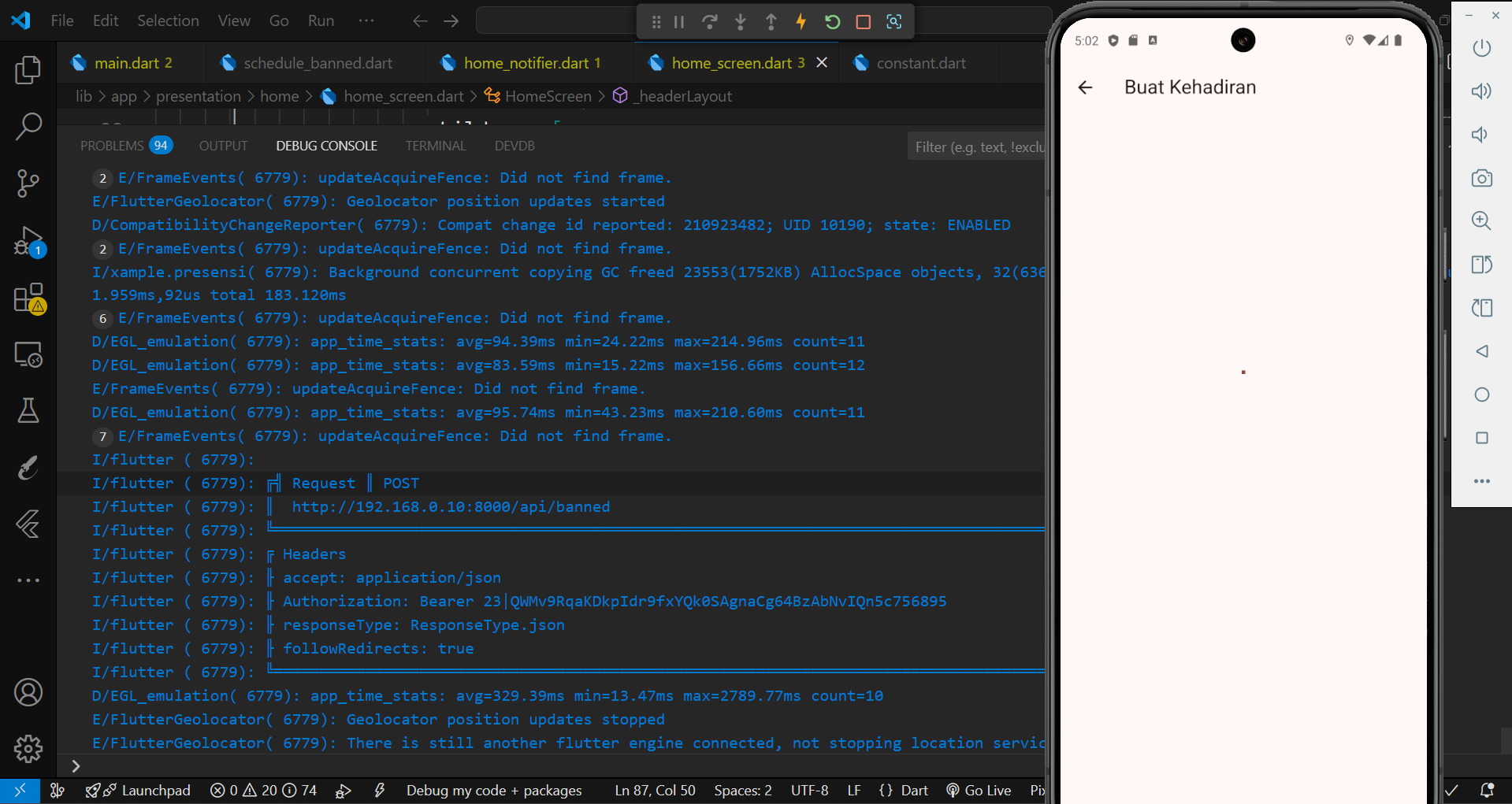Click the debug console filter field
This screenshot has height=804, width=1512.
[x=979, y=146]
